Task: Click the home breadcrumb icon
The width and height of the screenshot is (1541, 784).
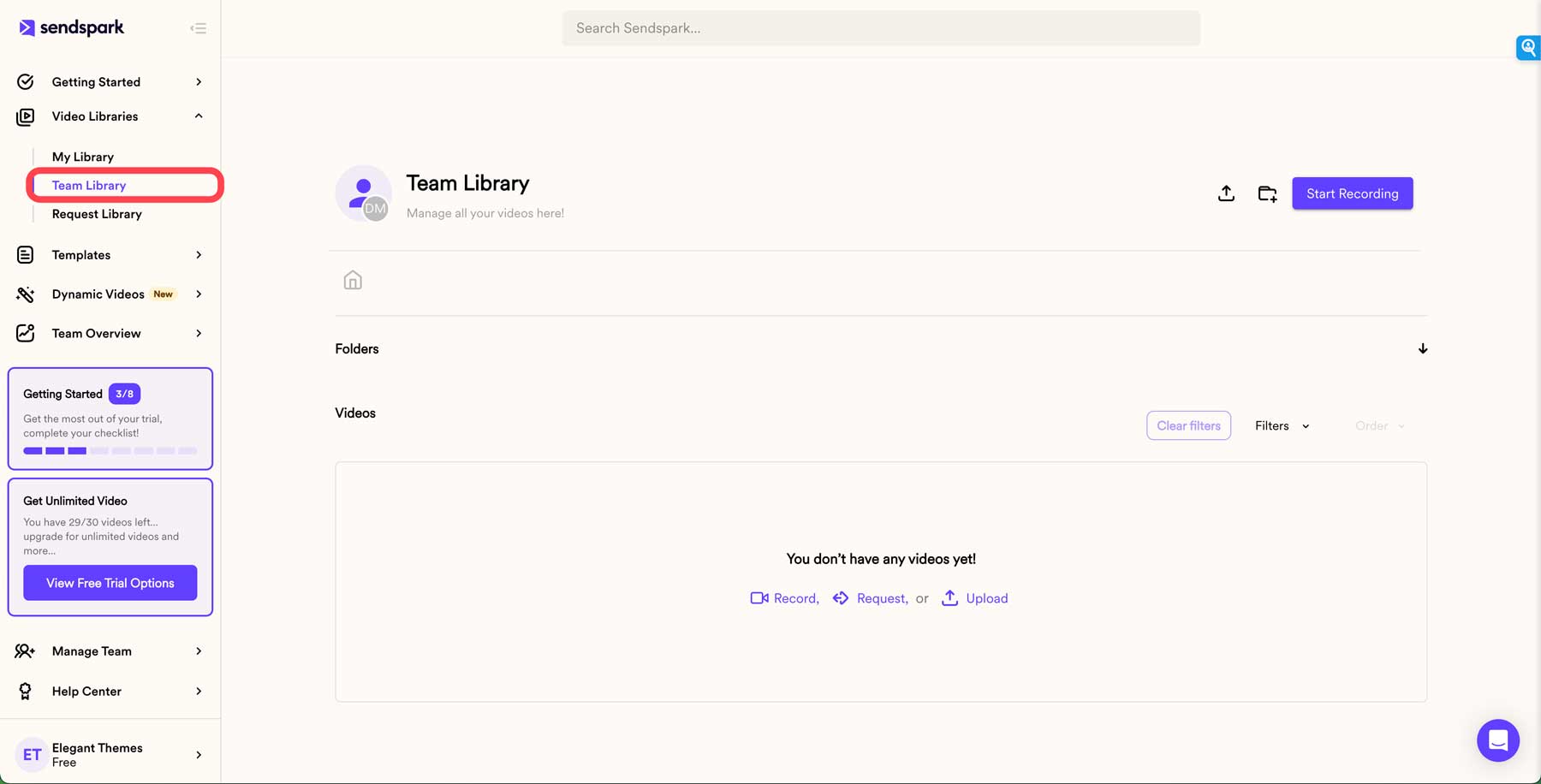Action: click(x=352, y=279)
